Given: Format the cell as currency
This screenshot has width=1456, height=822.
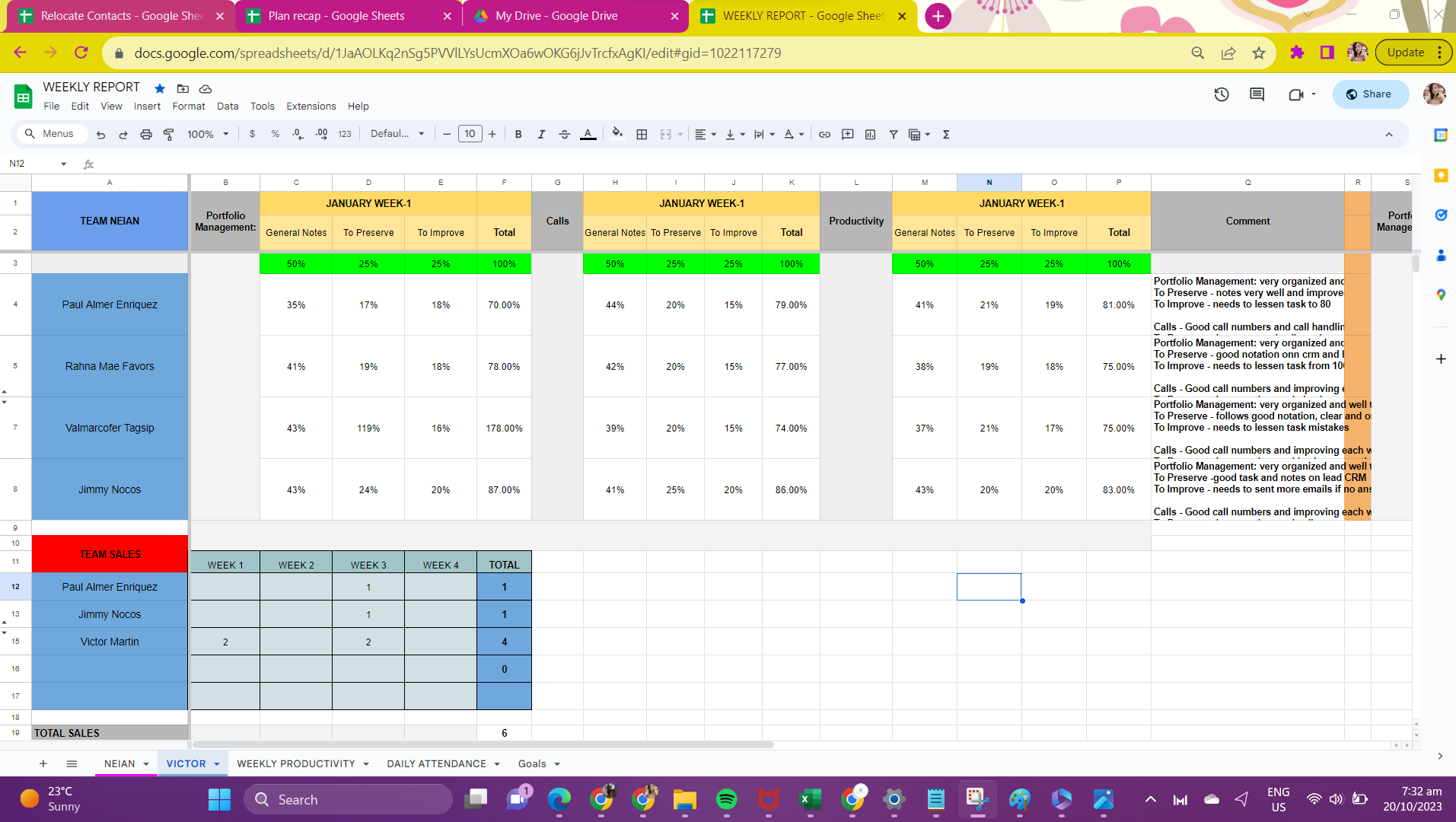Looking at the screenshot, I should 252,134.
